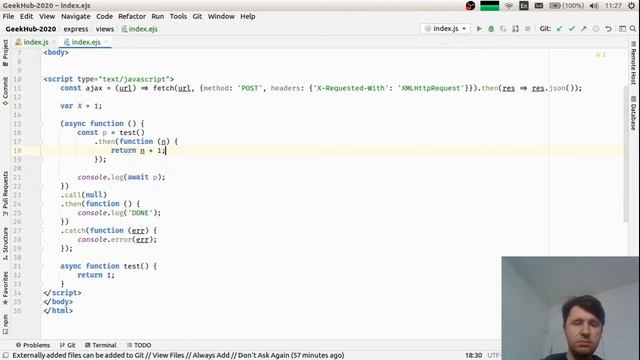Collapse the then callback fold at line 17
640x360 pixels.
pyautogui.click(x=41, y=142)
